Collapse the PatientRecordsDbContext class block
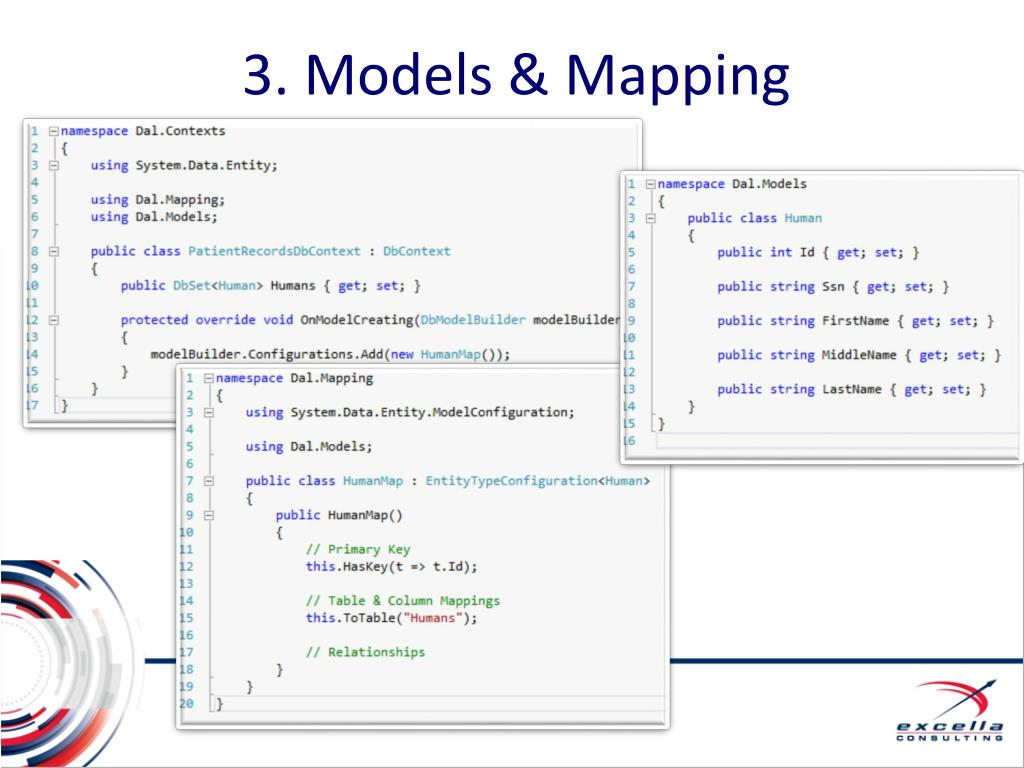The image size is (1024, 768). 54,251
